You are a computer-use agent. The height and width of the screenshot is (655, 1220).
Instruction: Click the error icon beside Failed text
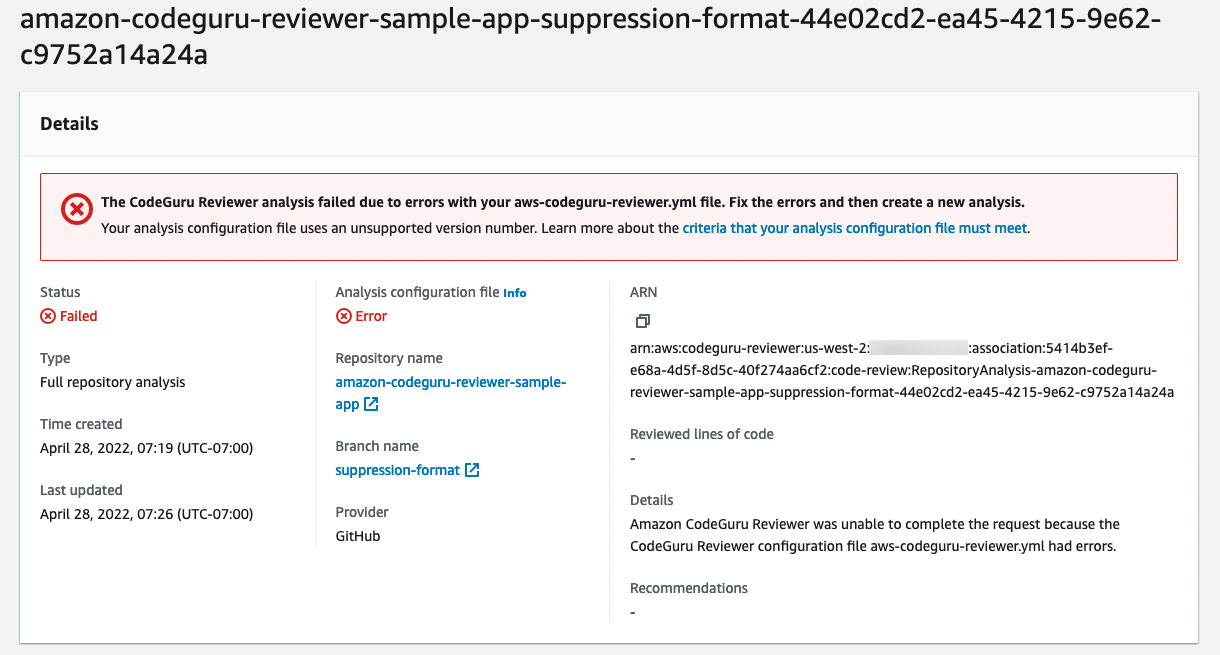[47, 316]
